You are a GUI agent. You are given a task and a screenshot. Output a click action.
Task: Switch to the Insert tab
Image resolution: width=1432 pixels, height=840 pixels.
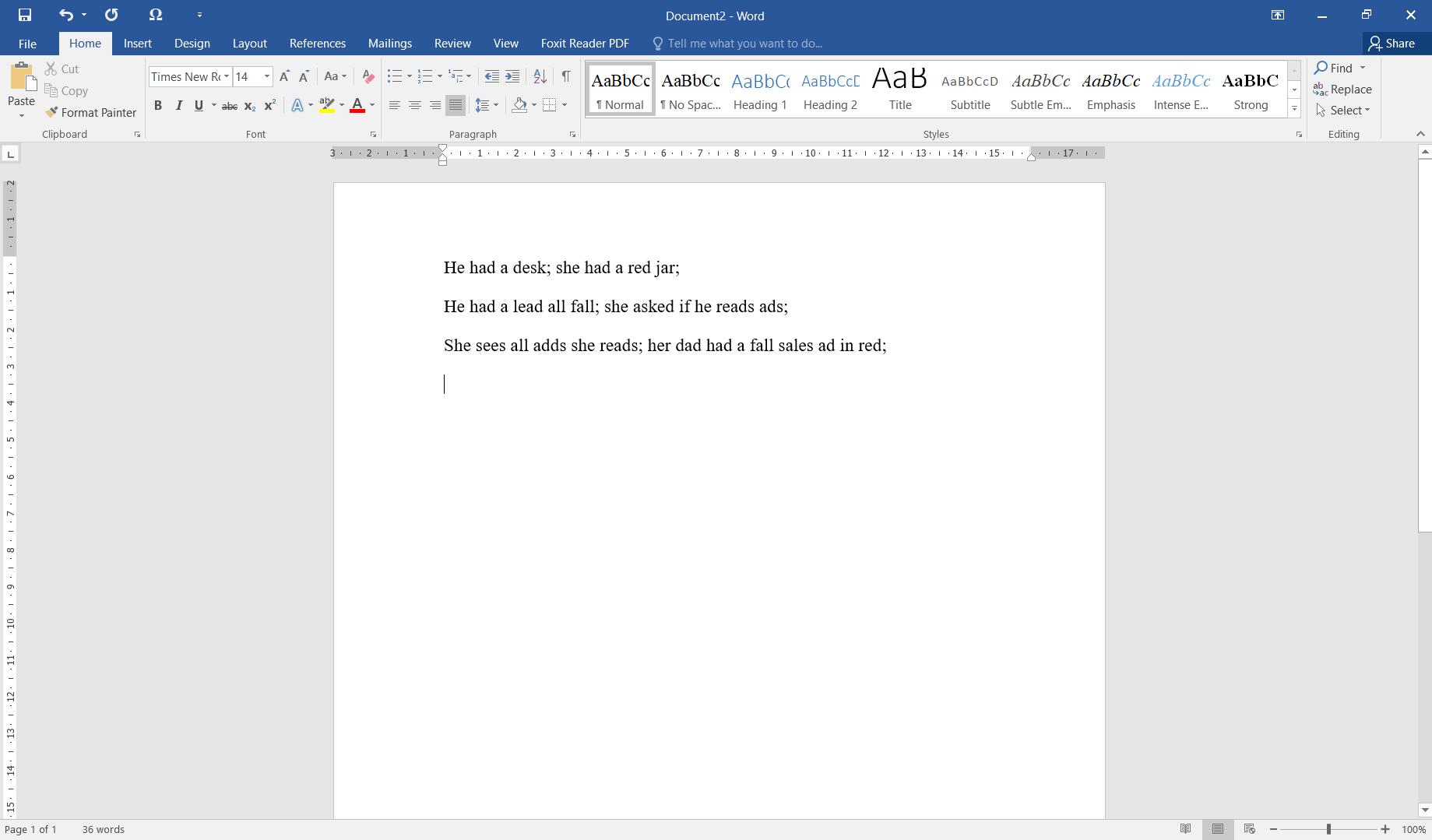point(138,44)
